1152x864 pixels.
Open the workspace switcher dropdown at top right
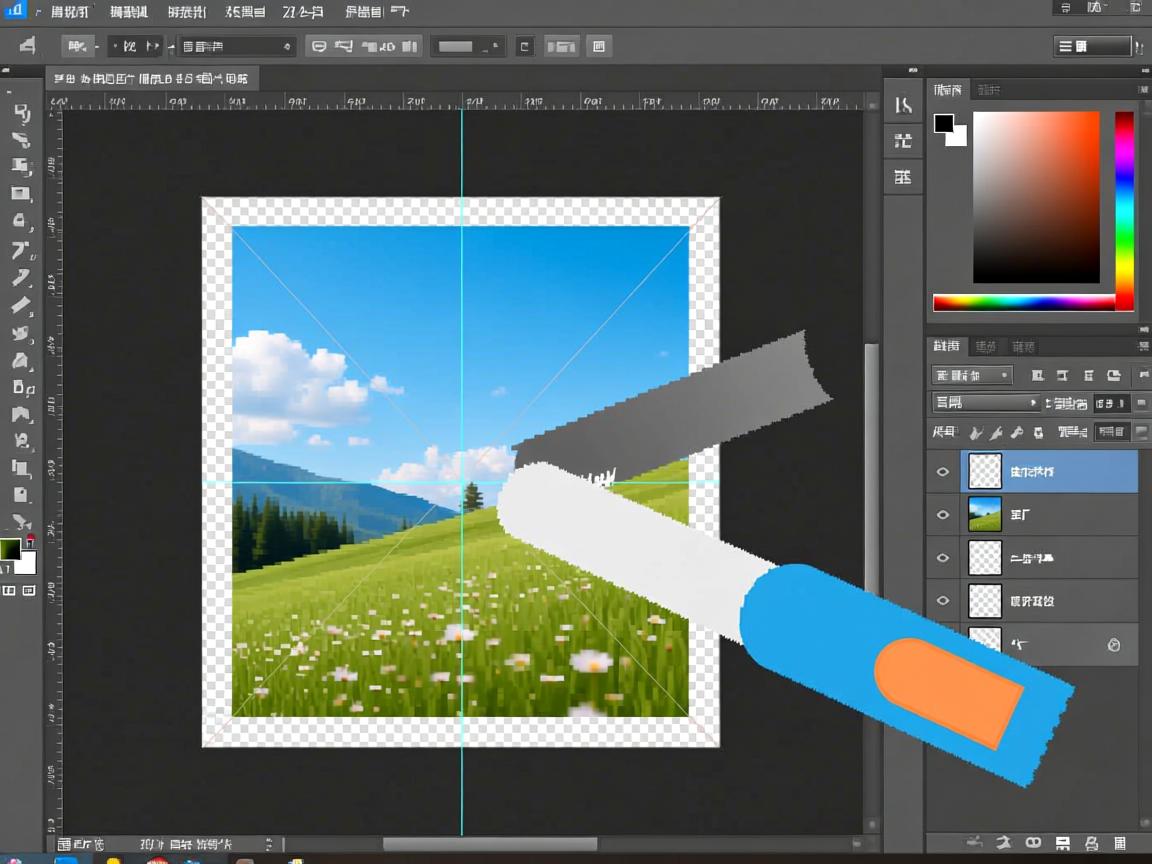(x=1097, y=46)
